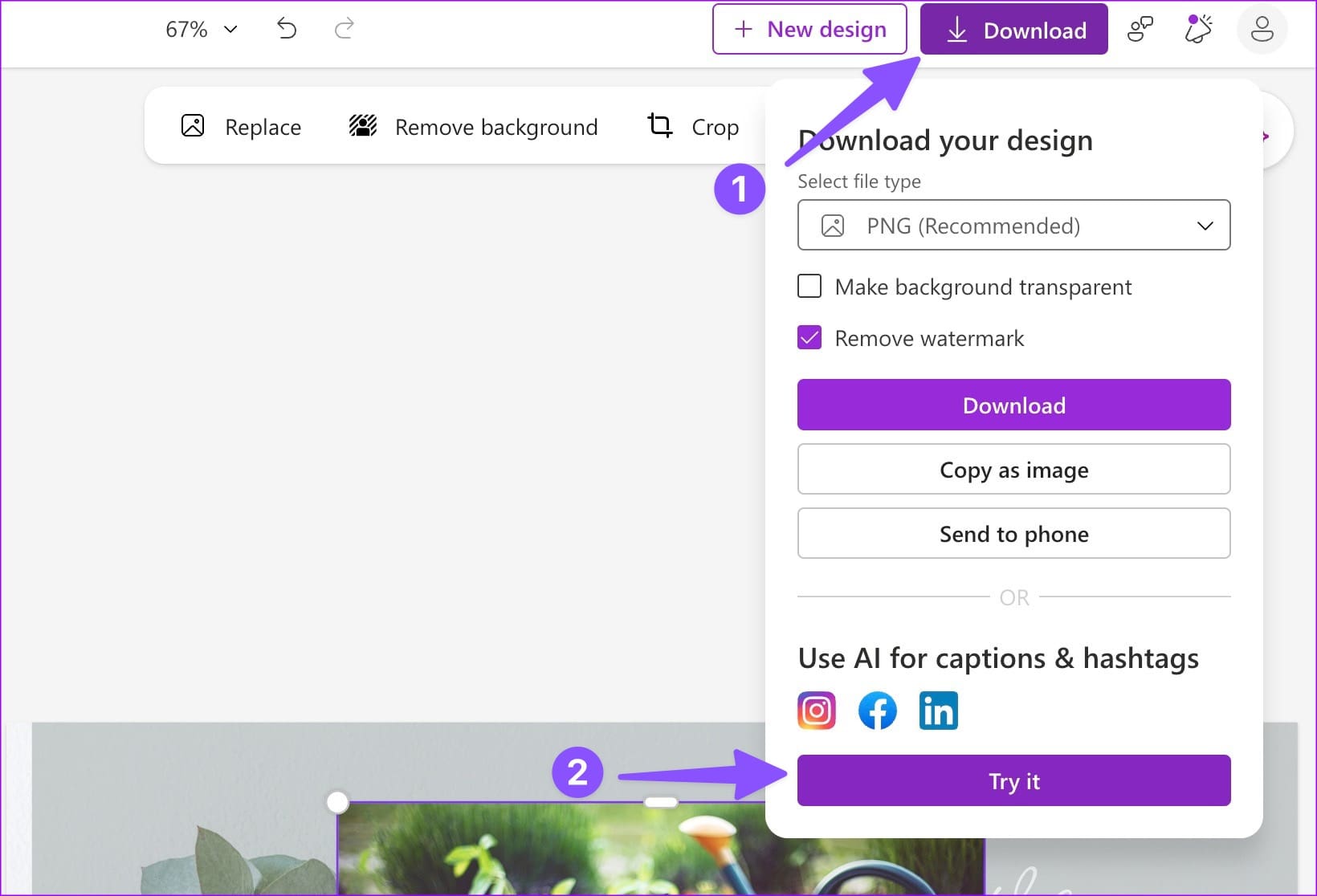Click the Download your design heading
The height and width of the screenshot is (896, 1317).
(x=945, y=141)
